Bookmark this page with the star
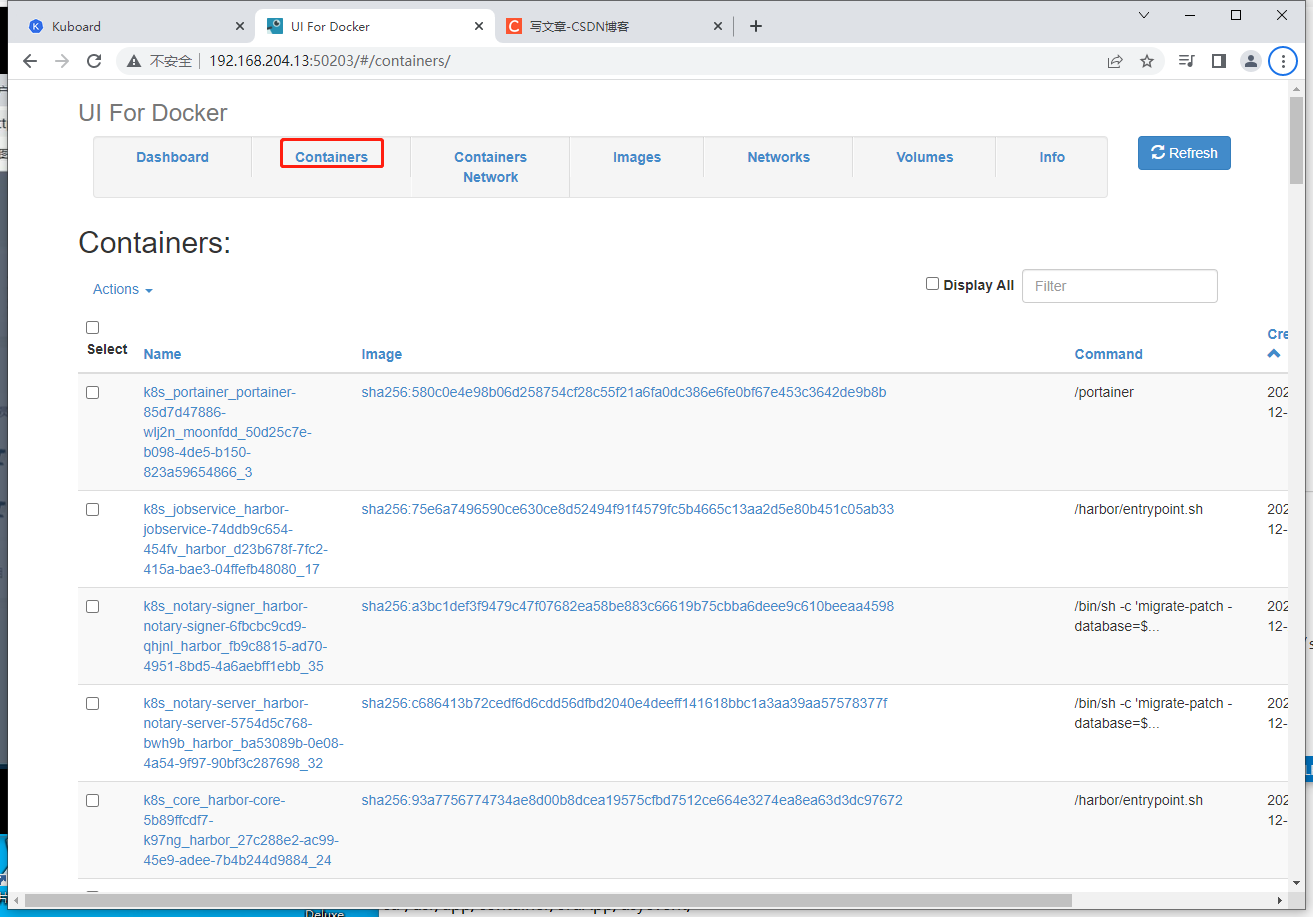 click(x=1147, y=61)
